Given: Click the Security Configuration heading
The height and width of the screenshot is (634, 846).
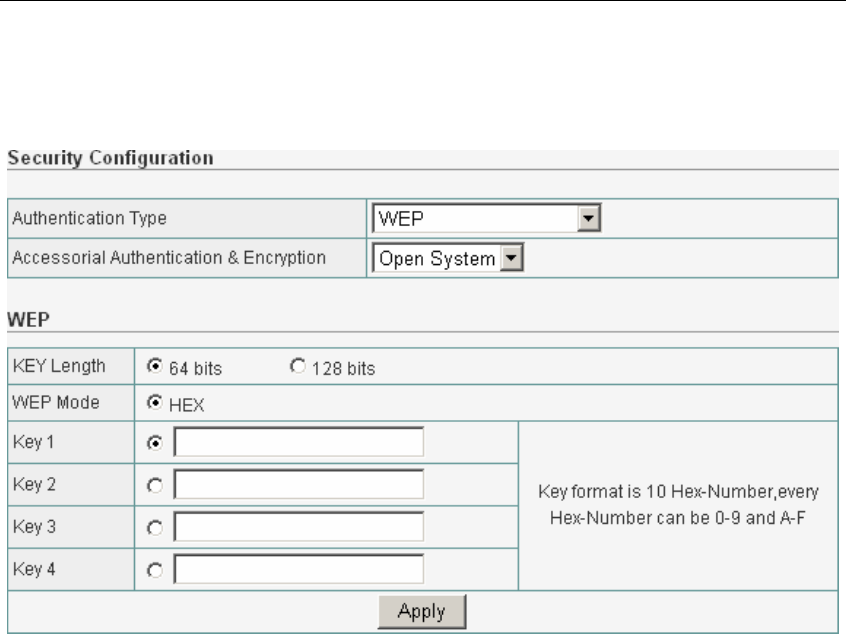Looking at the screenshot, I should tap(110, 158).
